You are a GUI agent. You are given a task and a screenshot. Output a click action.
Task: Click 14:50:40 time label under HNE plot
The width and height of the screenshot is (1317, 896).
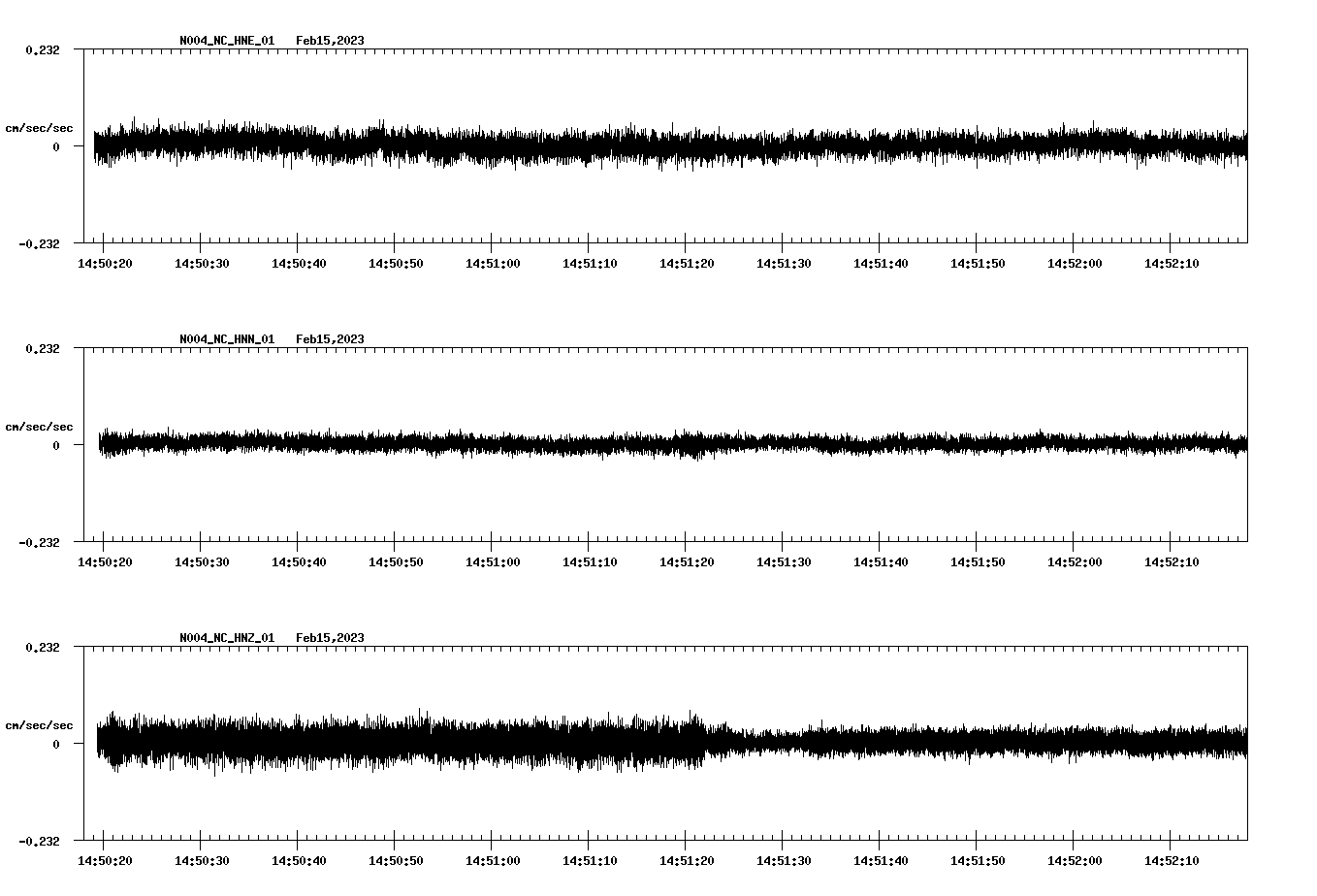(299, 264)
